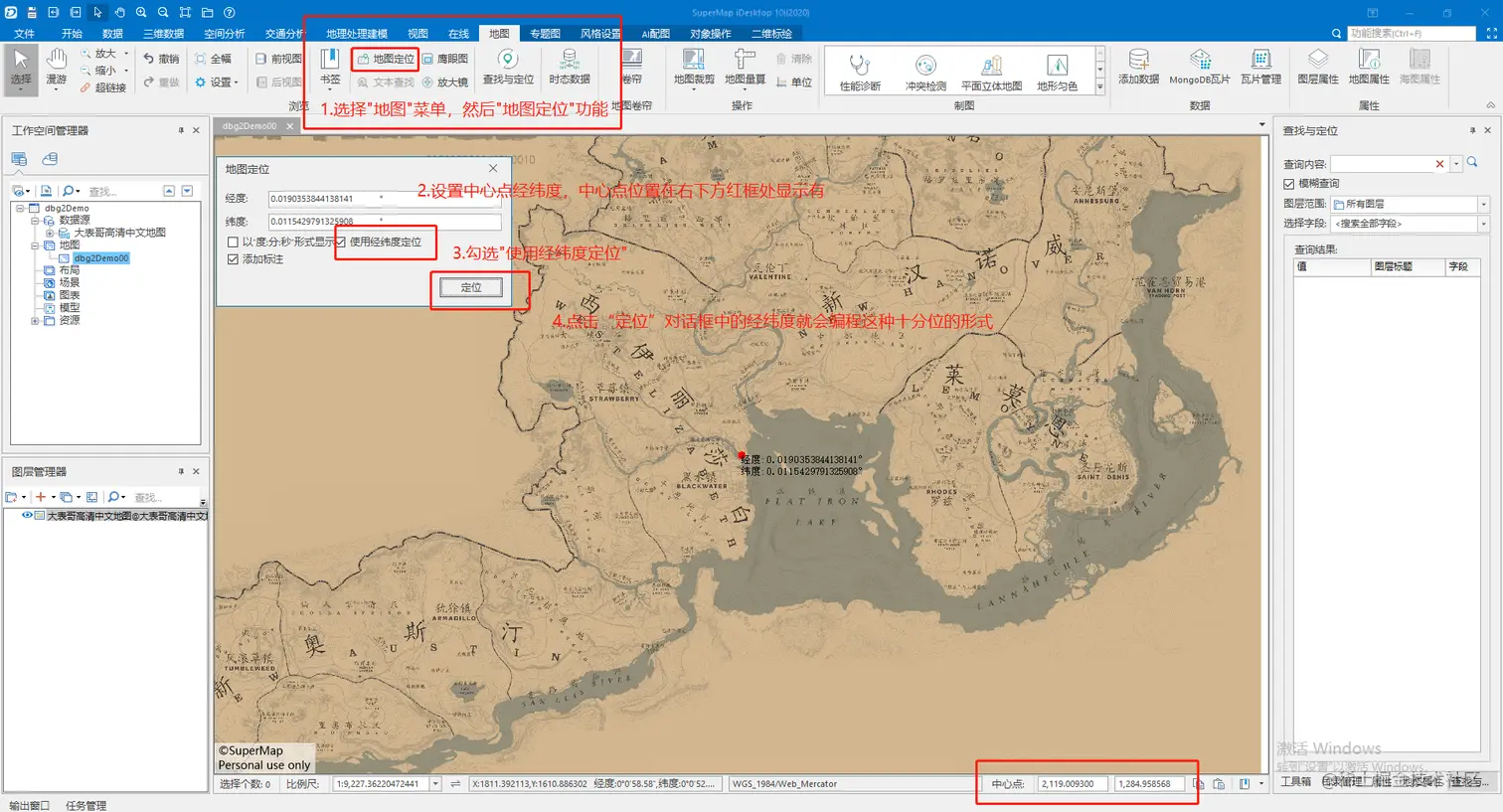
Task: Select 布局 layout tree item
Action: point(69,270)
